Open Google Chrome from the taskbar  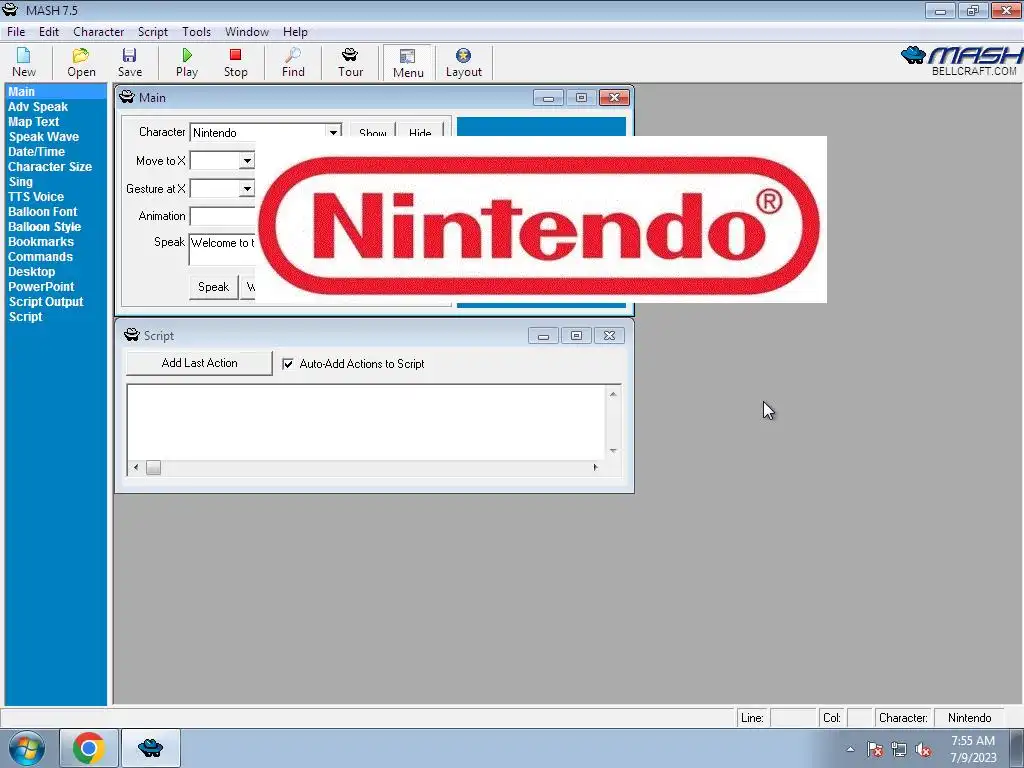[x=89, y=748]
